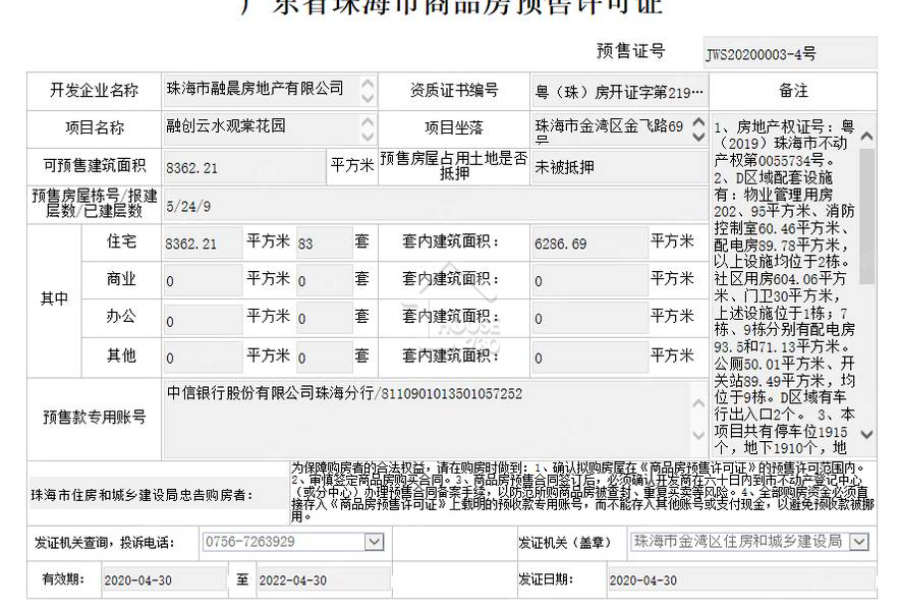Click the down arrow in project name field
Image resolution: width=900 pixels, height=600 pixels.
pyautogui.click(x=367, y=137)
